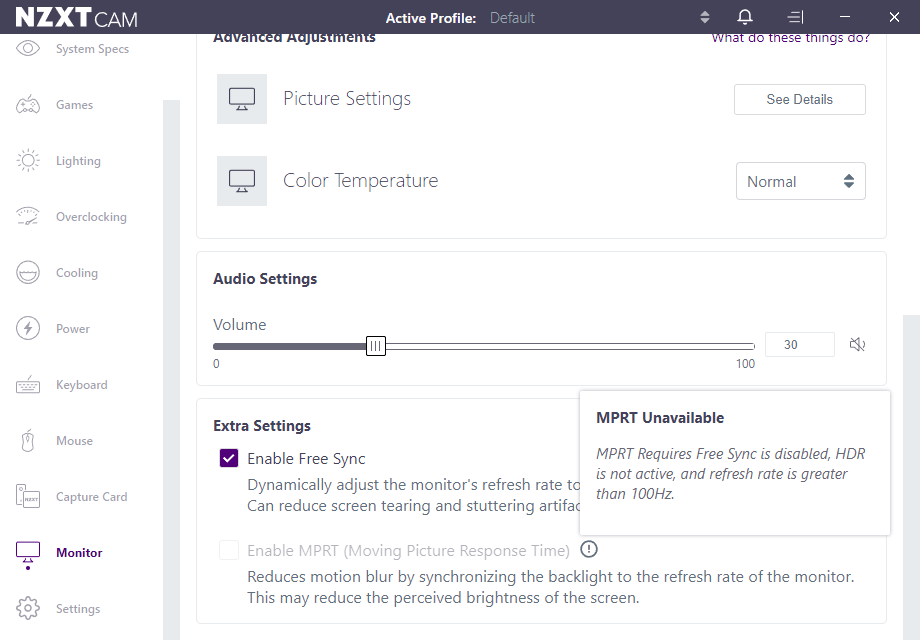Toggle the Enable MPRT checkbox
The height and width of the screenshot is (640, 920).
[x=228, y=549]
